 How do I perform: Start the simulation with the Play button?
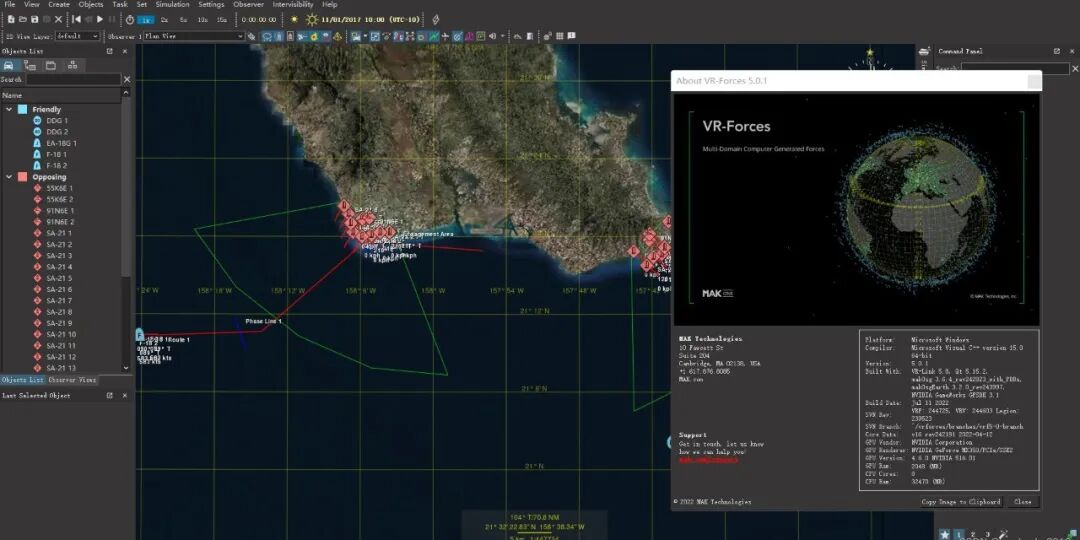pyautogui.click(x=101, y=19)
